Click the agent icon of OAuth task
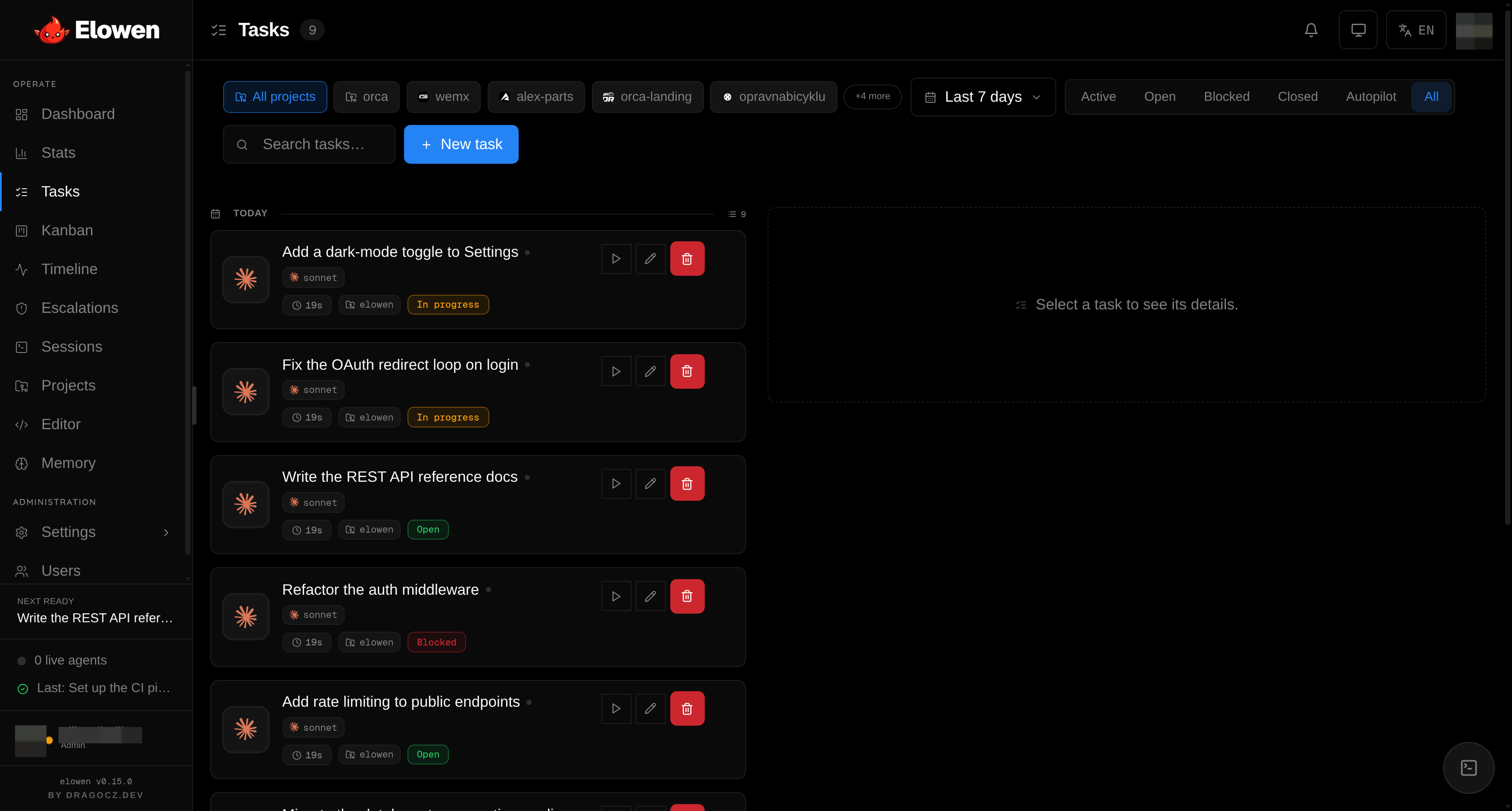This screenshot has width=1512, height=811. pyautogui.click(x=246, y=392)
